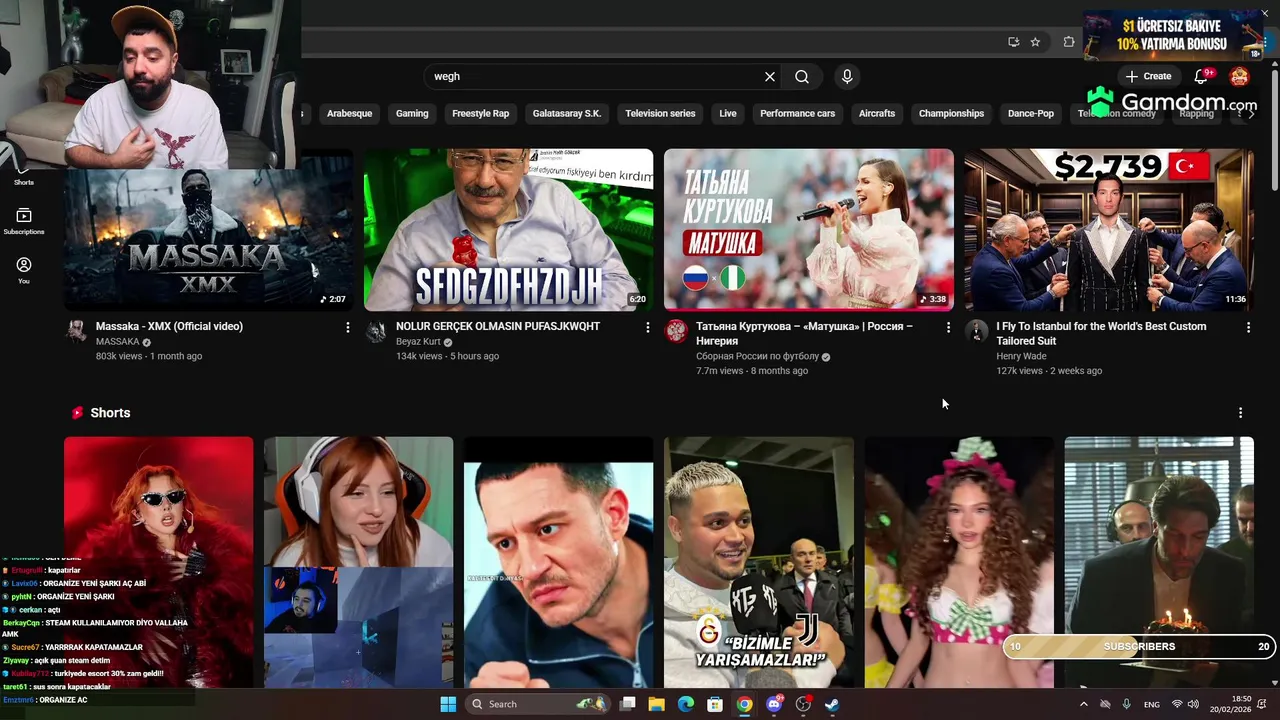Open options menu for NOLUR GERÇEK OLMASIN video
1280x720 pixels.
pos(648,327)
